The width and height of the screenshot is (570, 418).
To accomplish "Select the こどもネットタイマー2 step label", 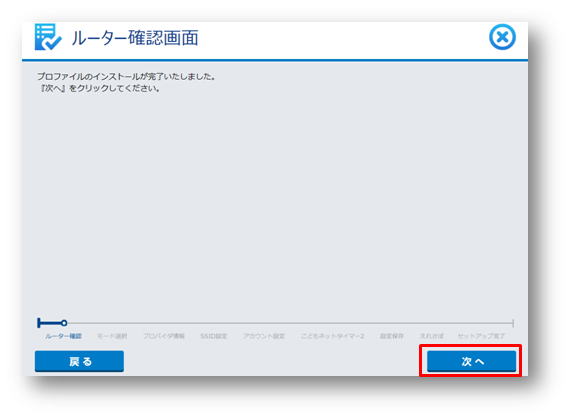I will coord(332,336).
